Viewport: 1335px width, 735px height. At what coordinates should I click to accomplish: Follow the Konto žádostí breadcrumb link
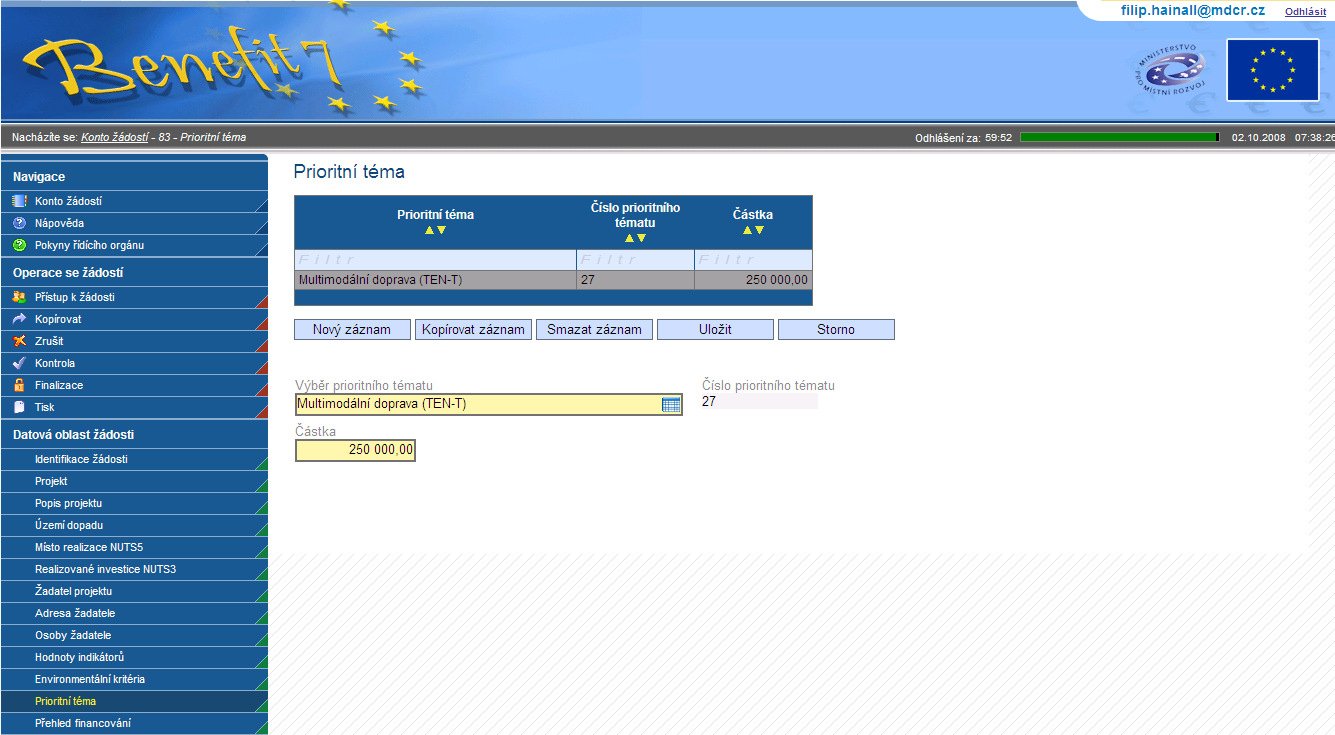pos(115,137)
